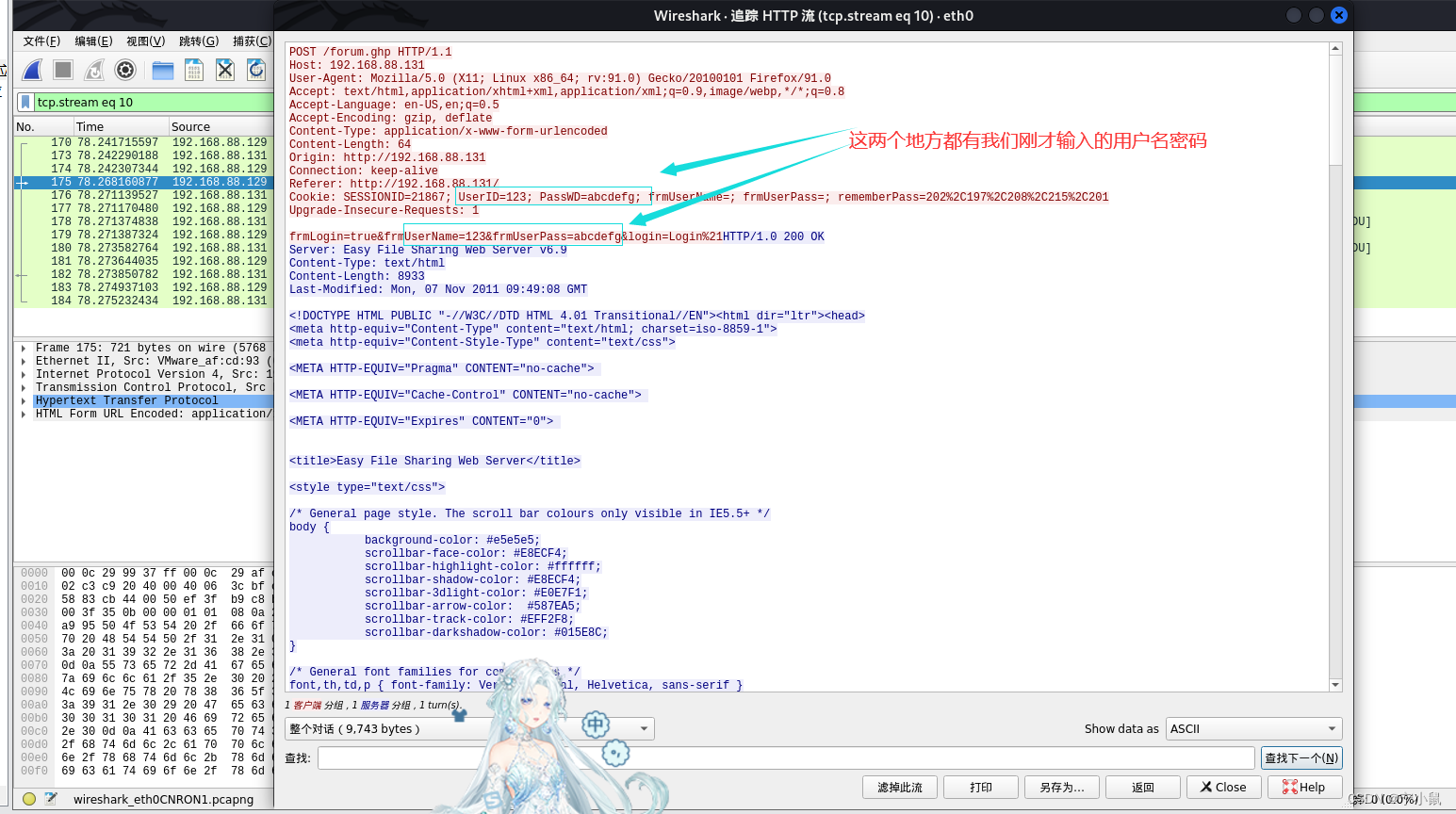Open the 捕获(C) menu
This screenshot has width=1456, height=814.
(x=252, y=41)
